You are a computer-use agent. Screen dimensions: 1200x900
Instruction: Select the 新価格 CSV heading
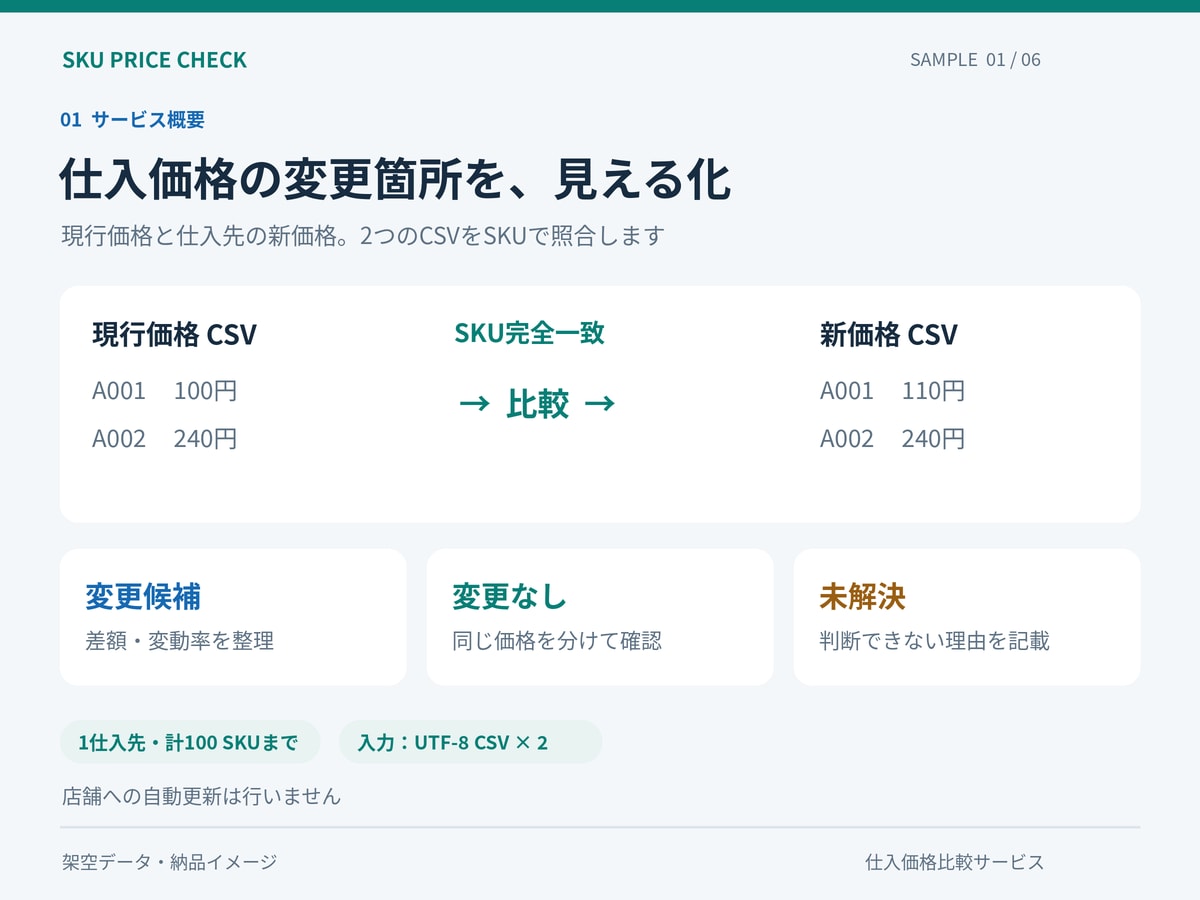coord(888,335)
